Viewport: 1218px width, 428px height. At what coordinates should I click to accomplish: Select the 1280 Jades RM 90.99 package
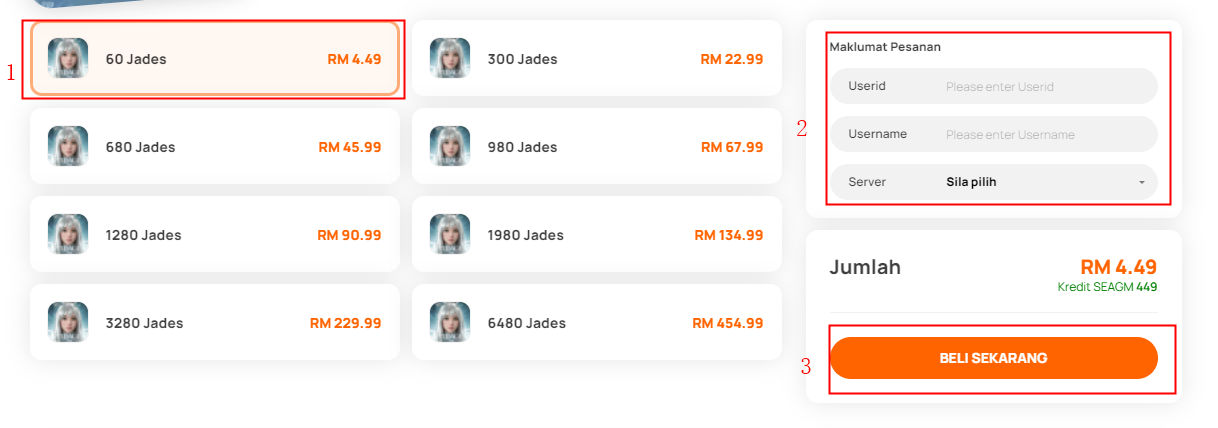(215, 234)
